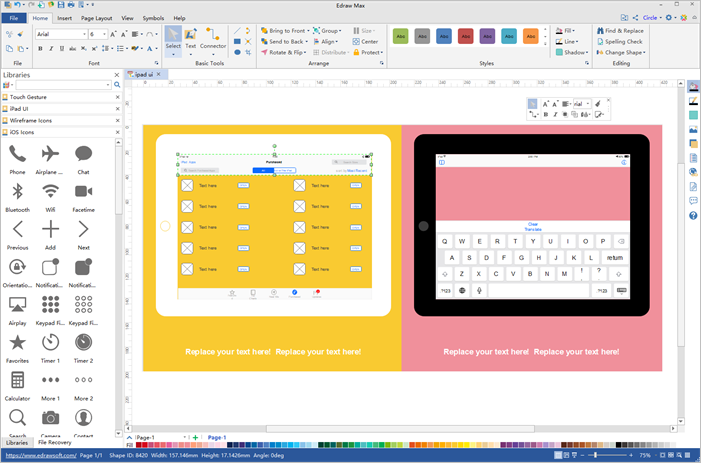This screenshot has height=463, width=701.
Task: Select the Favorites star icon
Action: tap(17, 342)
